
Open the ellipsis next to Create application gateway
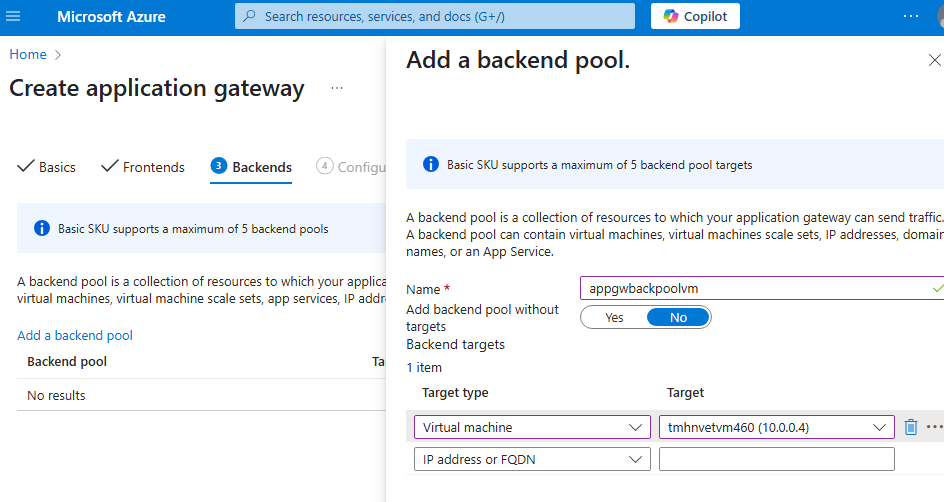tap(337, 89)
